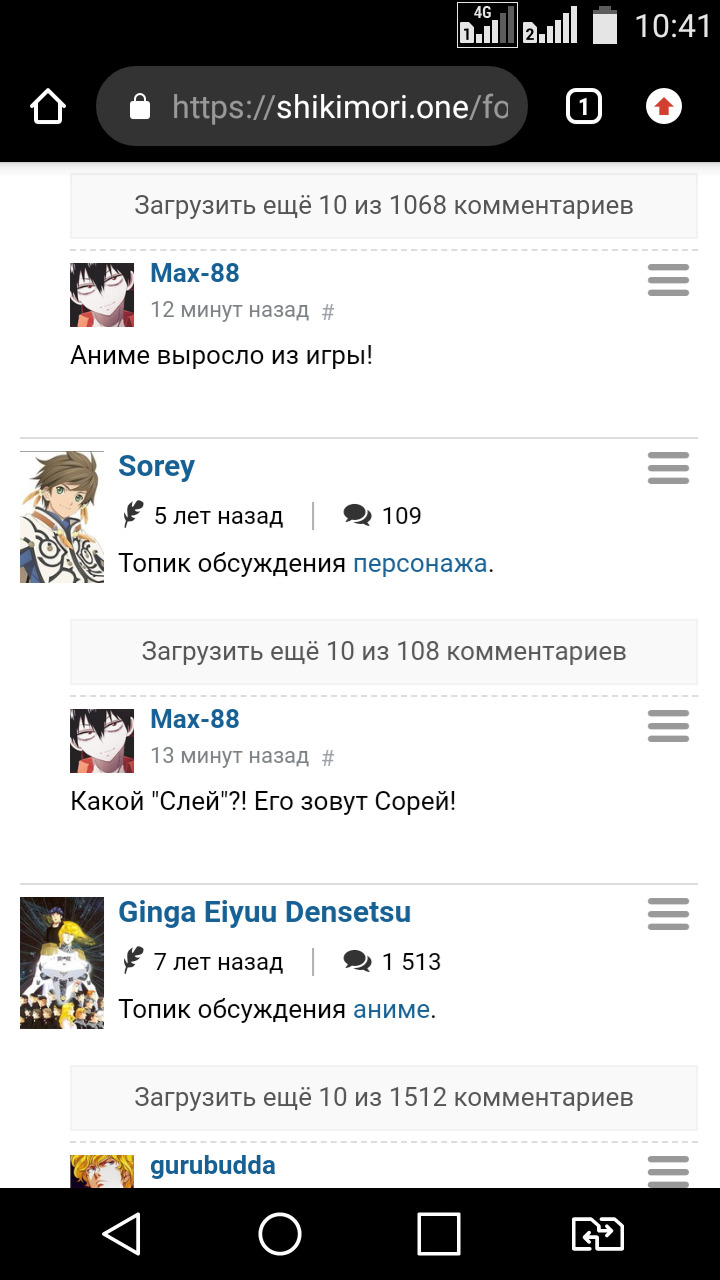The height and width of the screenshot is (1280, 720).
Task: Tap the red upload arrow browser icon
Action: tap(664, 106)
